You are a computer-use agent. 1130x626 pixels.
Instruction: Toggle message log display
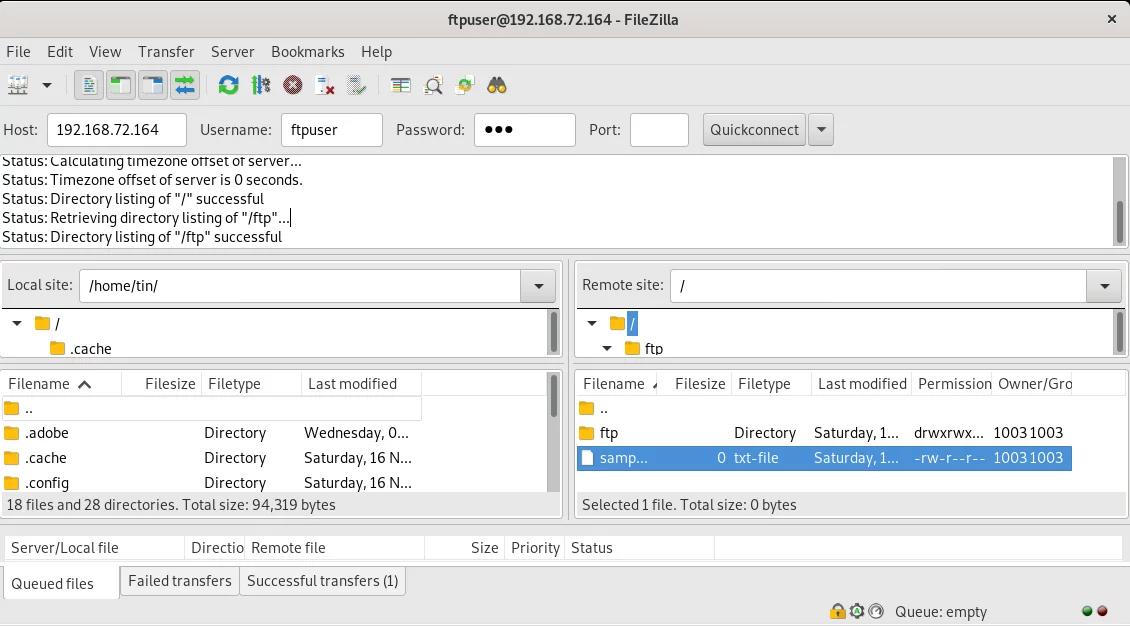click(x=89, y=86)
